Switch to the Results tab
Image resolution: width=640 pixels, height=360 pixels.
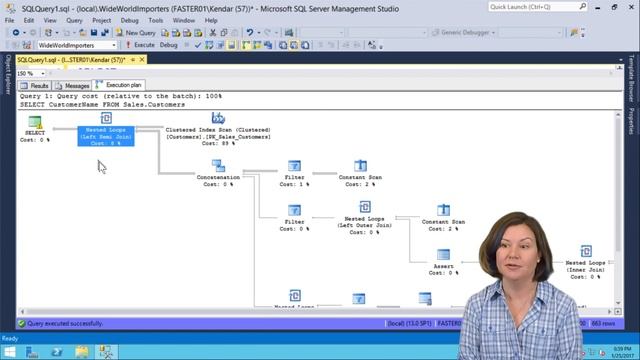tap(35, 86)
